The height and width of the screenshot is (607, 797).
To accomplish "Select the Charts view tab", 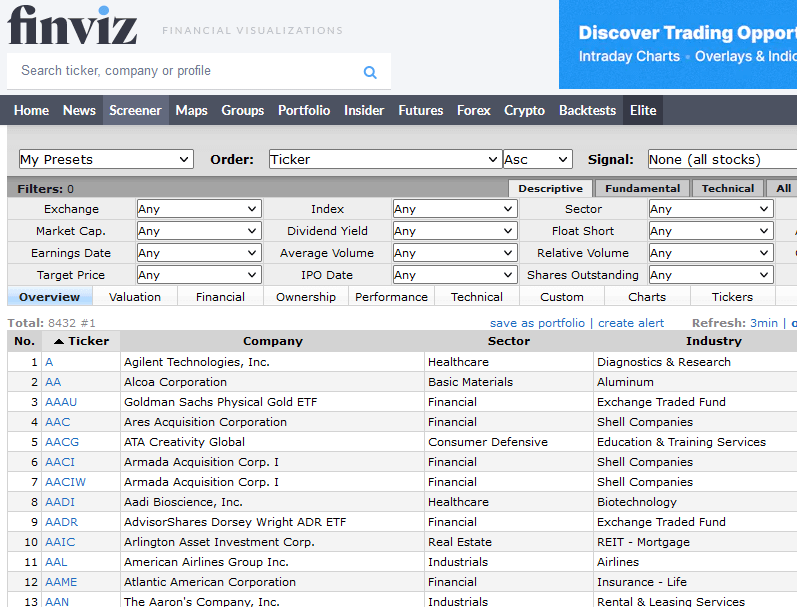I will (647, 297).
